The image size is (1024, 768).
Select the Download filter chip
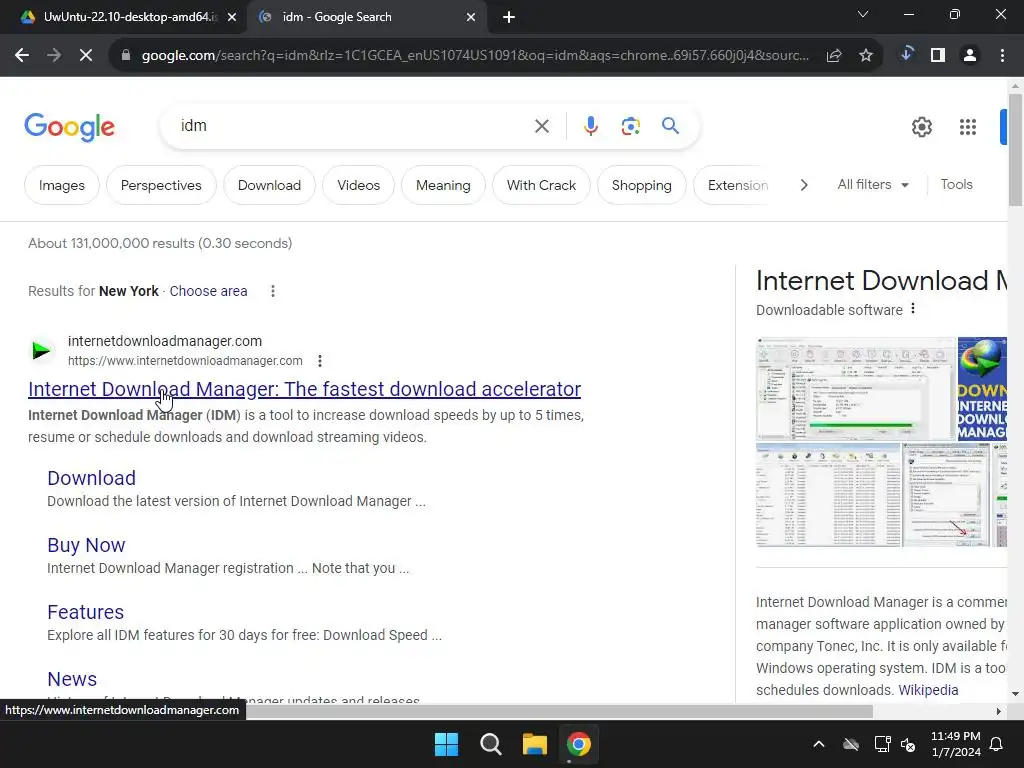click(x=269, y=185)
